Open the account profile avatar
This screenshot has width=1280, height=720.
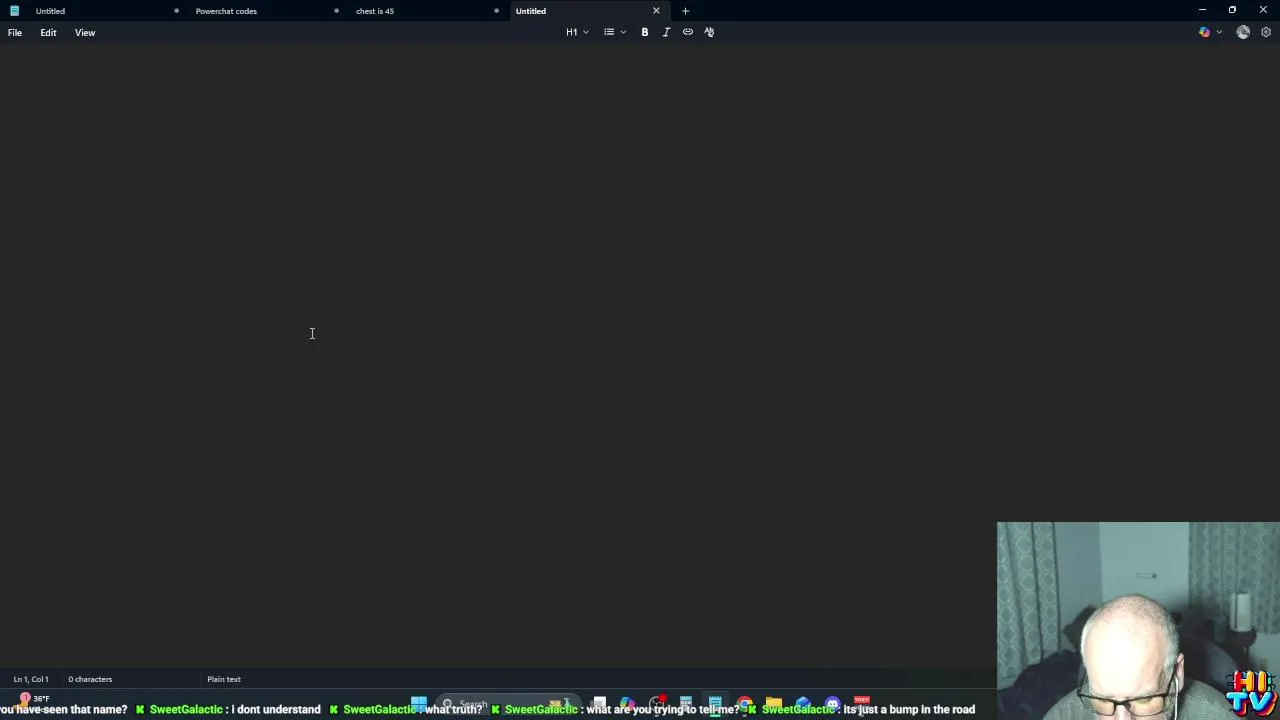tap(1243, 32)
